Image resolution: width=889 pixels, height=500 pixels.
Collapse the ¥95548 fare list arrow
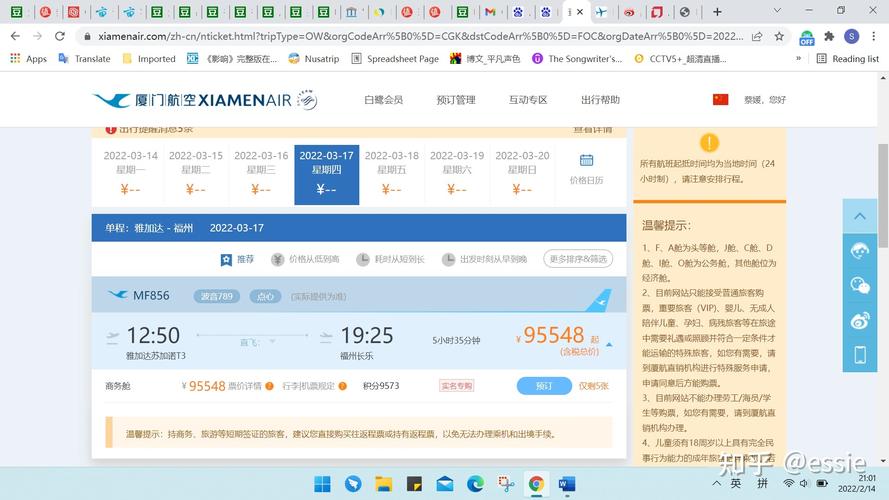pos(609,344)
